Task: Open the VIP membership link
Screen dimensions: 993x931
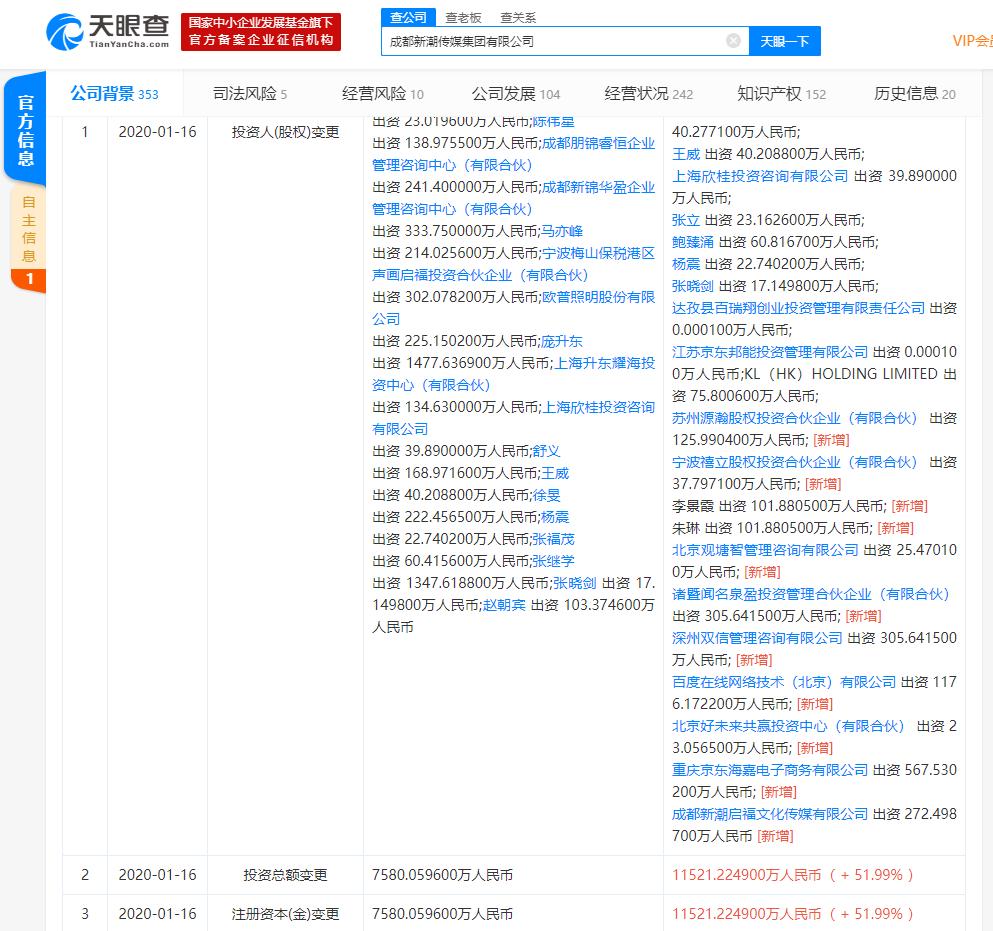Action: tap(972, 41)
